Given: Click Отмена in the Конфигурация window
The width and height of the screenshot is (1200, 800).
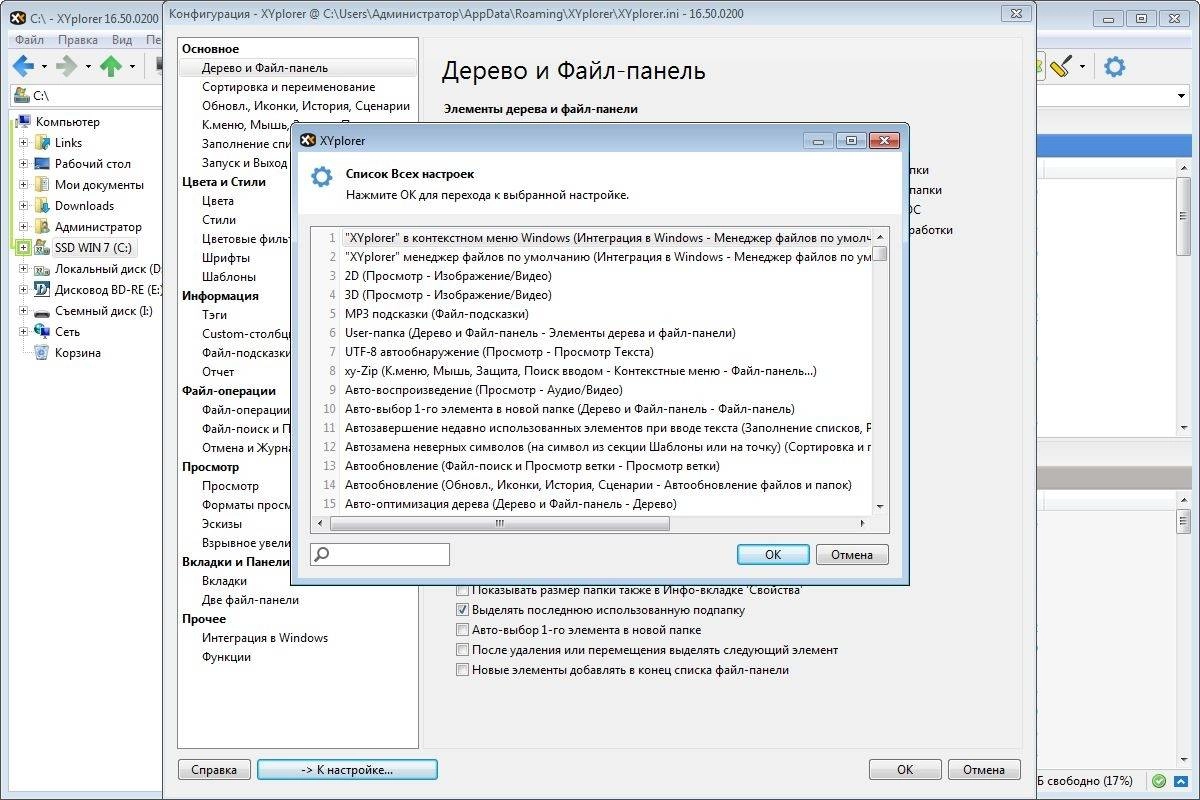Looking at the screenshot, I should [984, 770].
